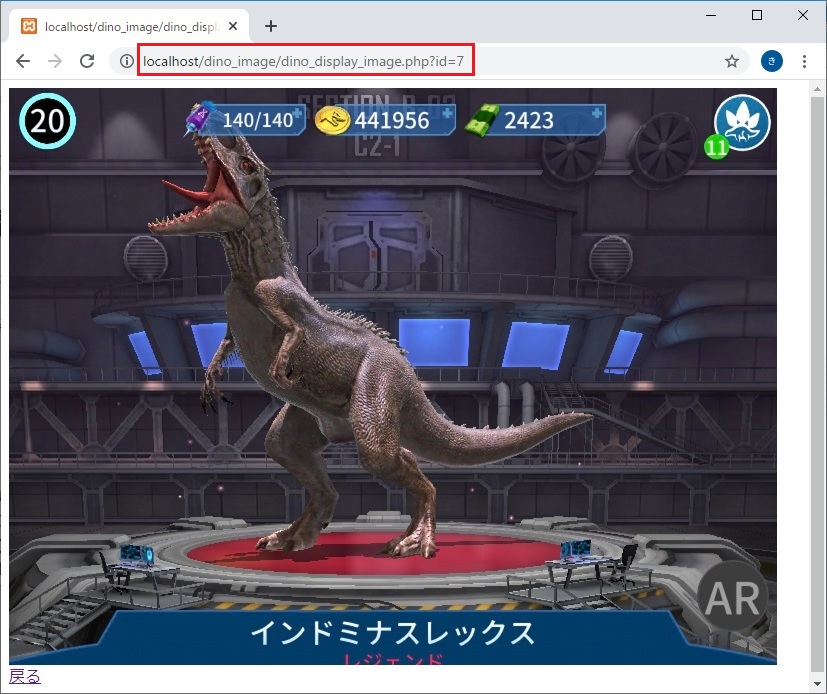Close the browser window

[803, 15]
